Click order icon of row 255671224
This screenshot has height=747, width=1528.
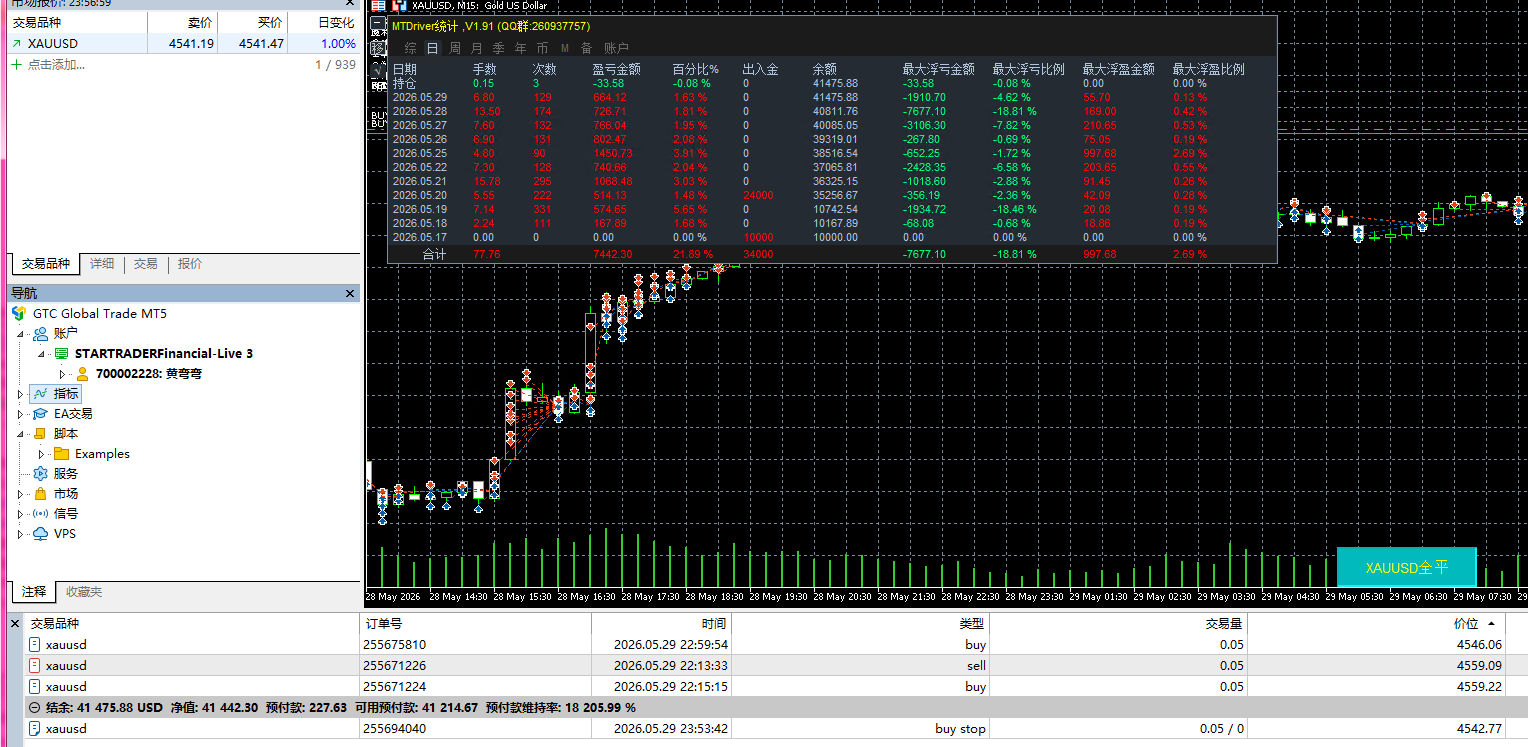pos(35,687)
